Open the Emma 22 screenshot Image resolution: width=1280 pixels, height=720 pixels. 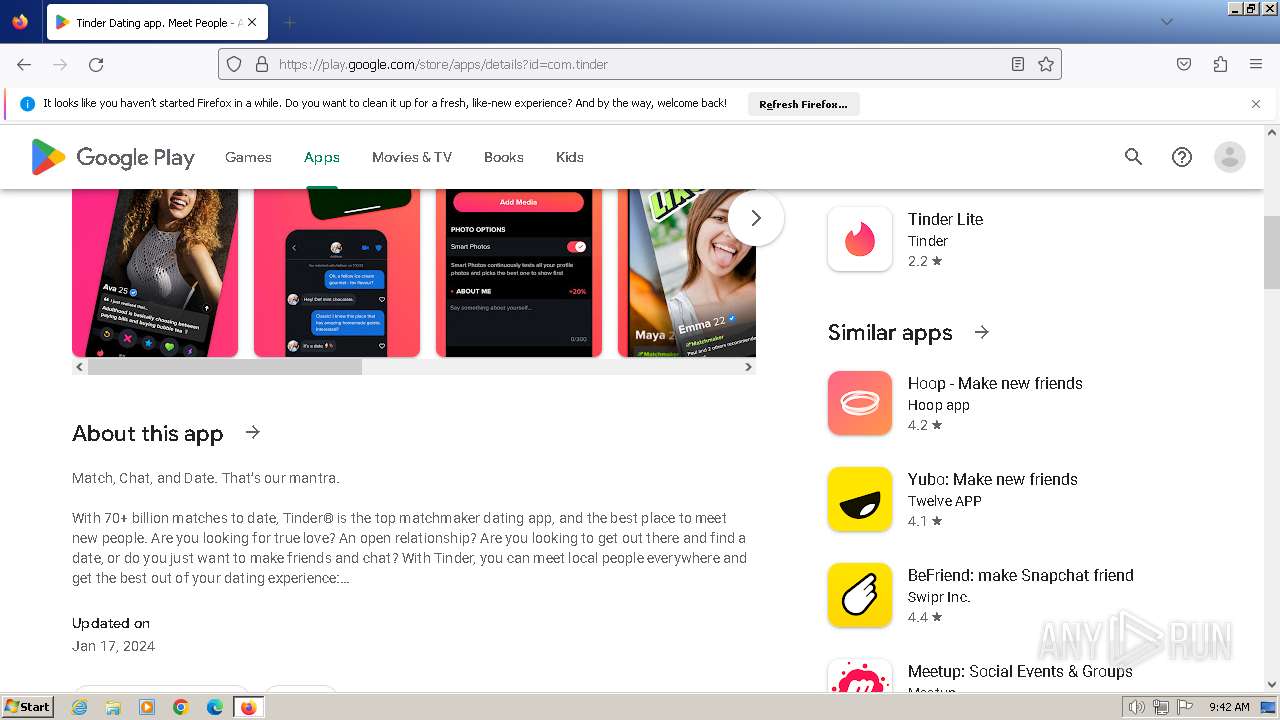[x=687, y=273]
